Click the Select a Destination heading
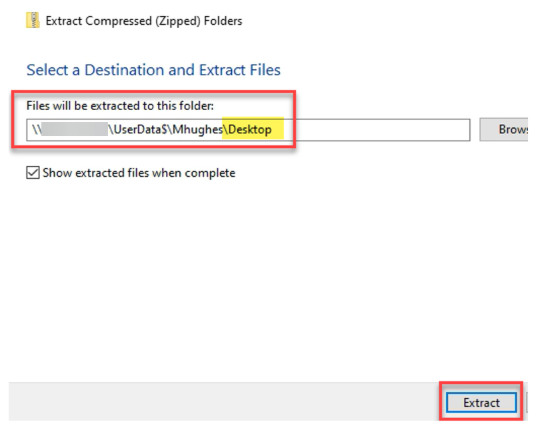This screenshot has height=424, width=536. pos(153,70)
